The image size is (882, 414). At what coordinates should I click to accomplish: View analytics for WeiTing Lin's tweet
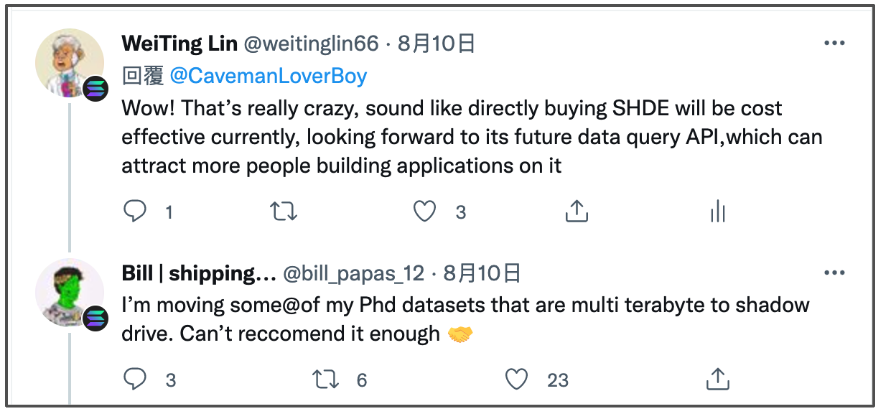(x=716, y=211)
